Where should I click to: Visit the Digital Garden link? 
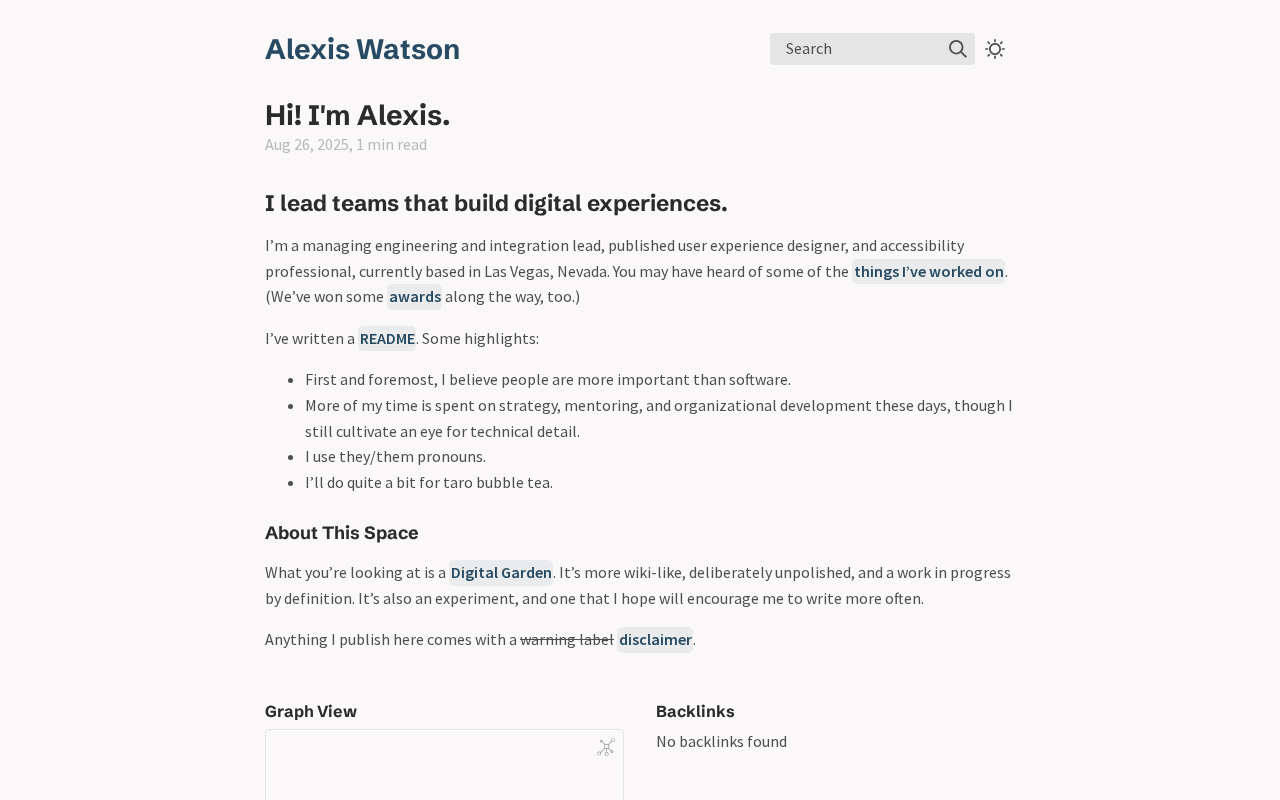501,573
